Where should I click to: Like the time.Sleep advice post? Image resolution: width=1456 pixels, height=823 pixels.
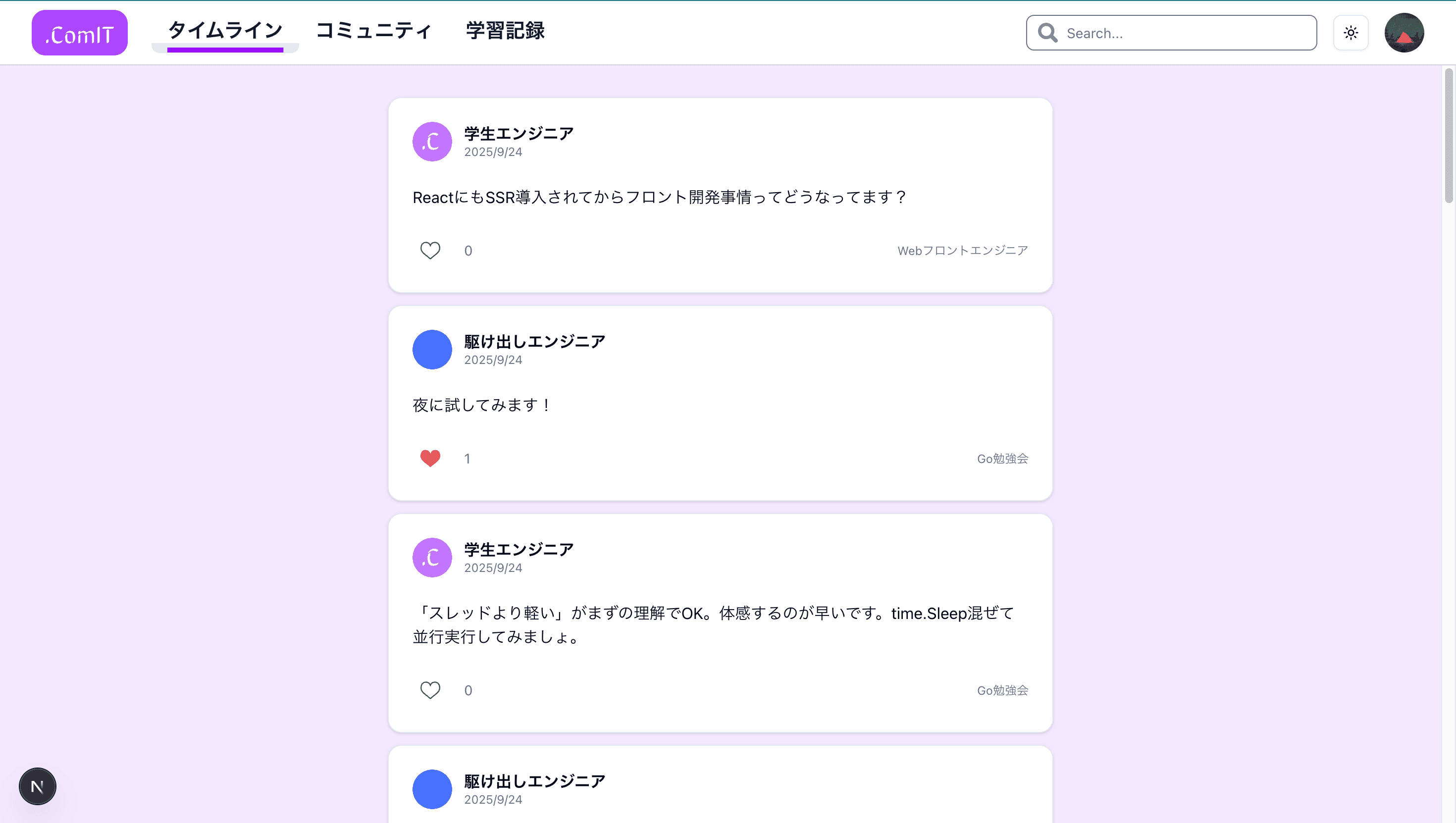point(430,690)
